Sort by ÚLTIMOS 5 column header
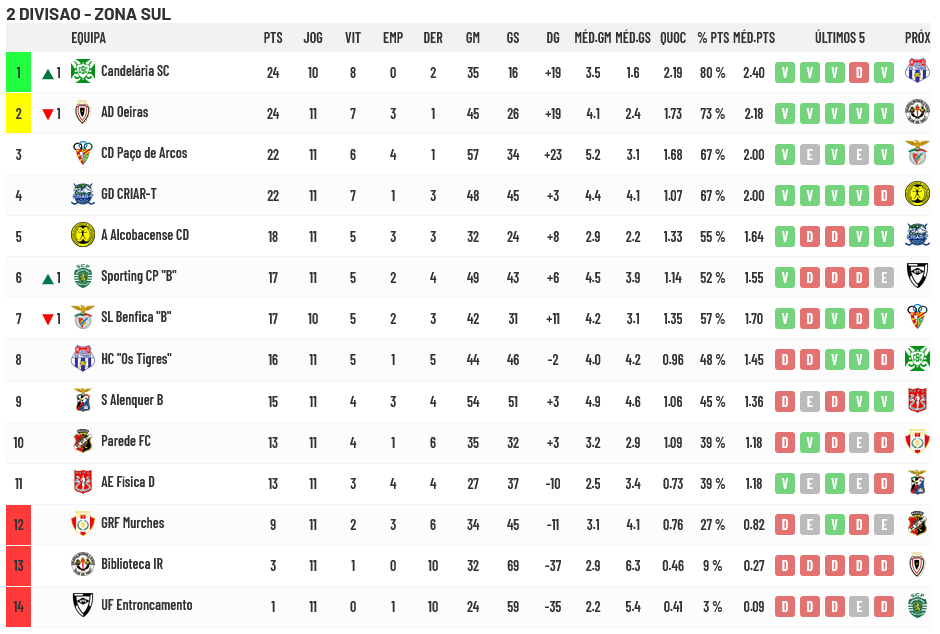Screen dimensions: 940x634 839,38
